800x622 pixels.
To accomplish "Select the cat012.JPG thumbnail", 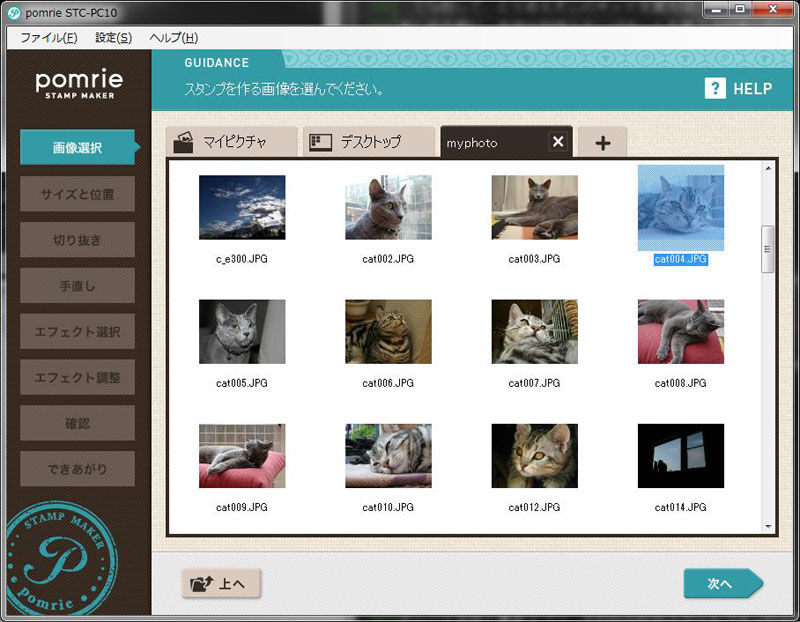I will 535,456.
